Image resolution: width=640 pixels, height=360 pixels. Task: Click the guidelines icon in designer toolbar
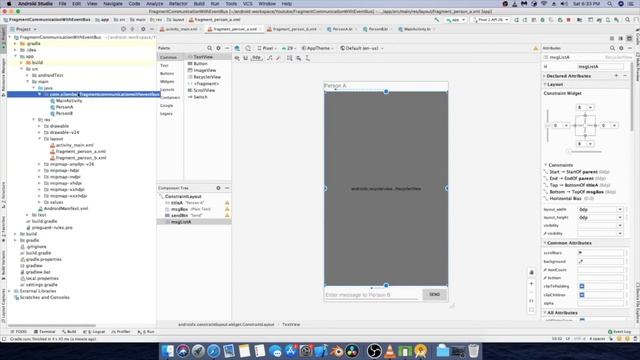pos(308,58)
